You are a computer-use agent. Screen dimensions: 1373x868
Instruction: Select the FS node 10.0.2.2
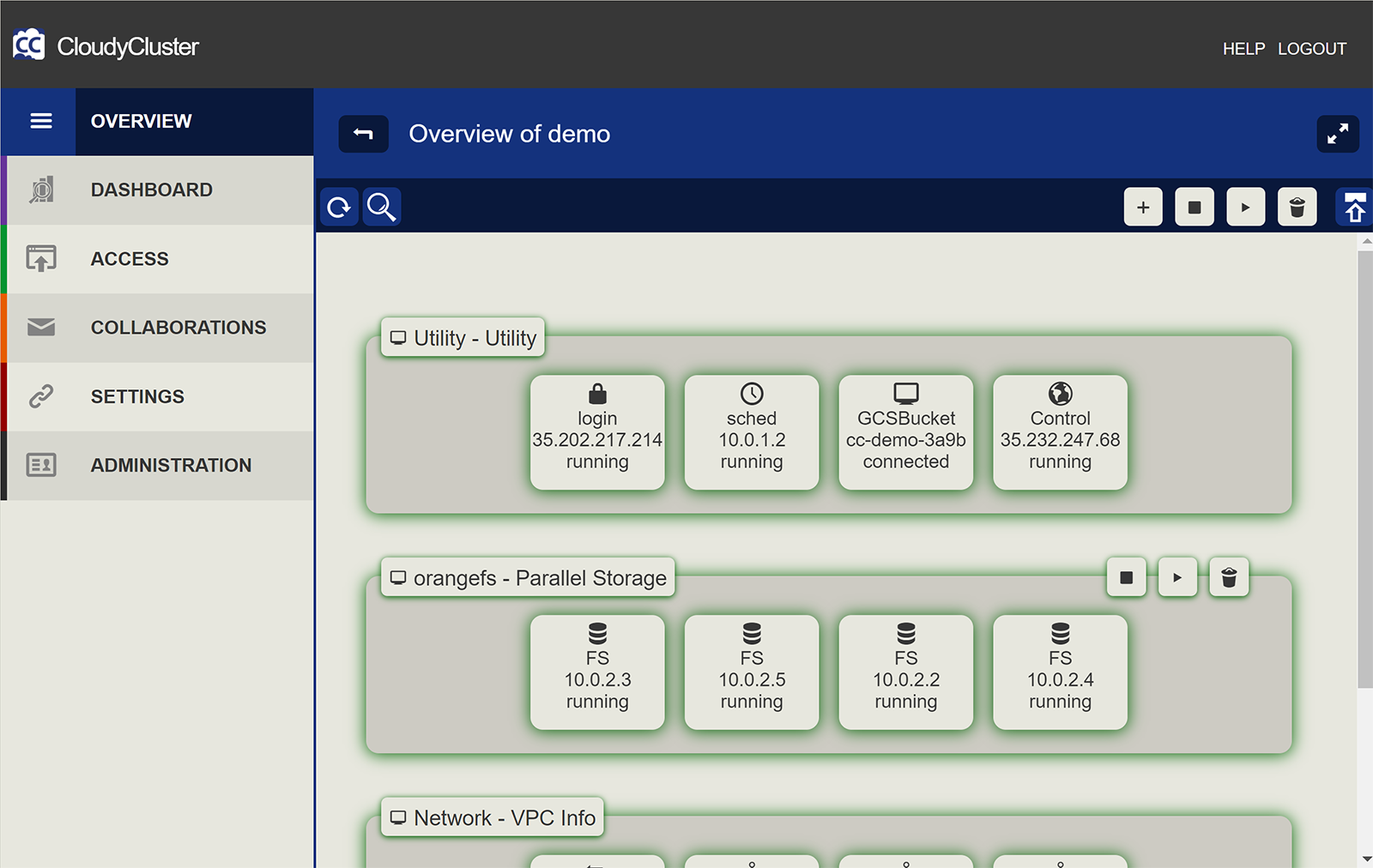[906, 672]
